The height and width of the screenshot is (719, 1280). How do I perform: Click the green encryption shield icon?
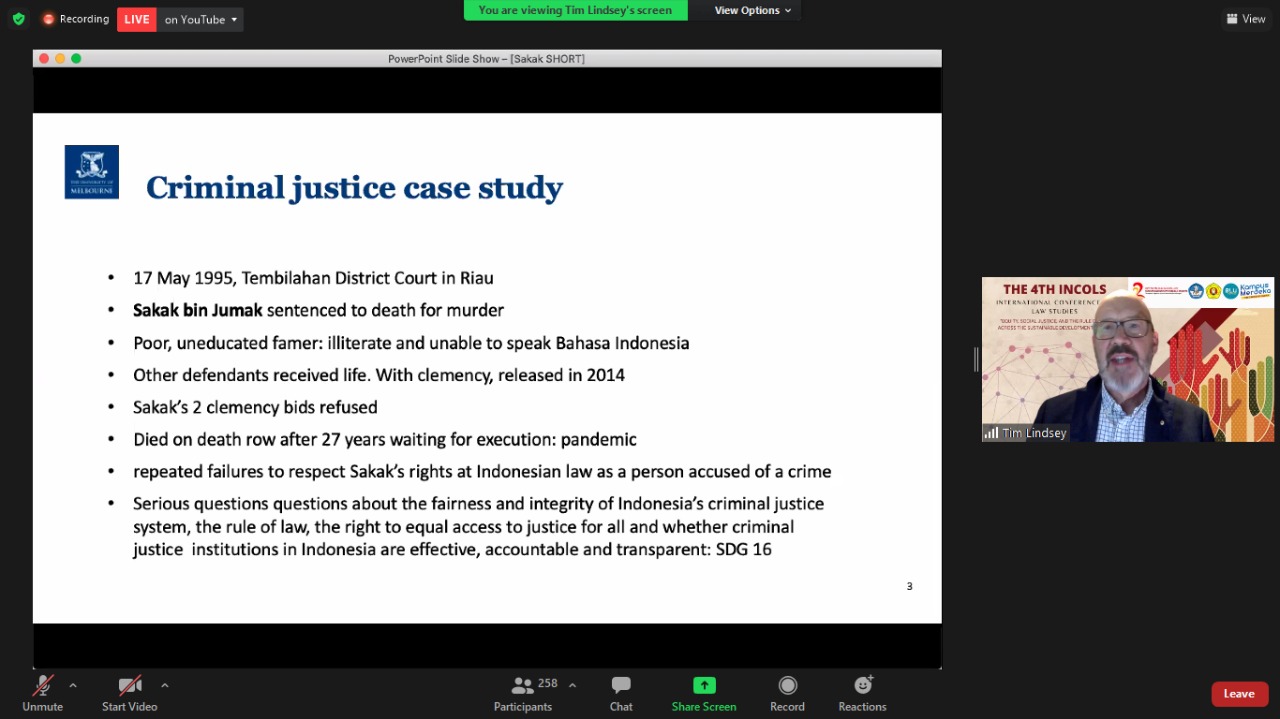18,19
